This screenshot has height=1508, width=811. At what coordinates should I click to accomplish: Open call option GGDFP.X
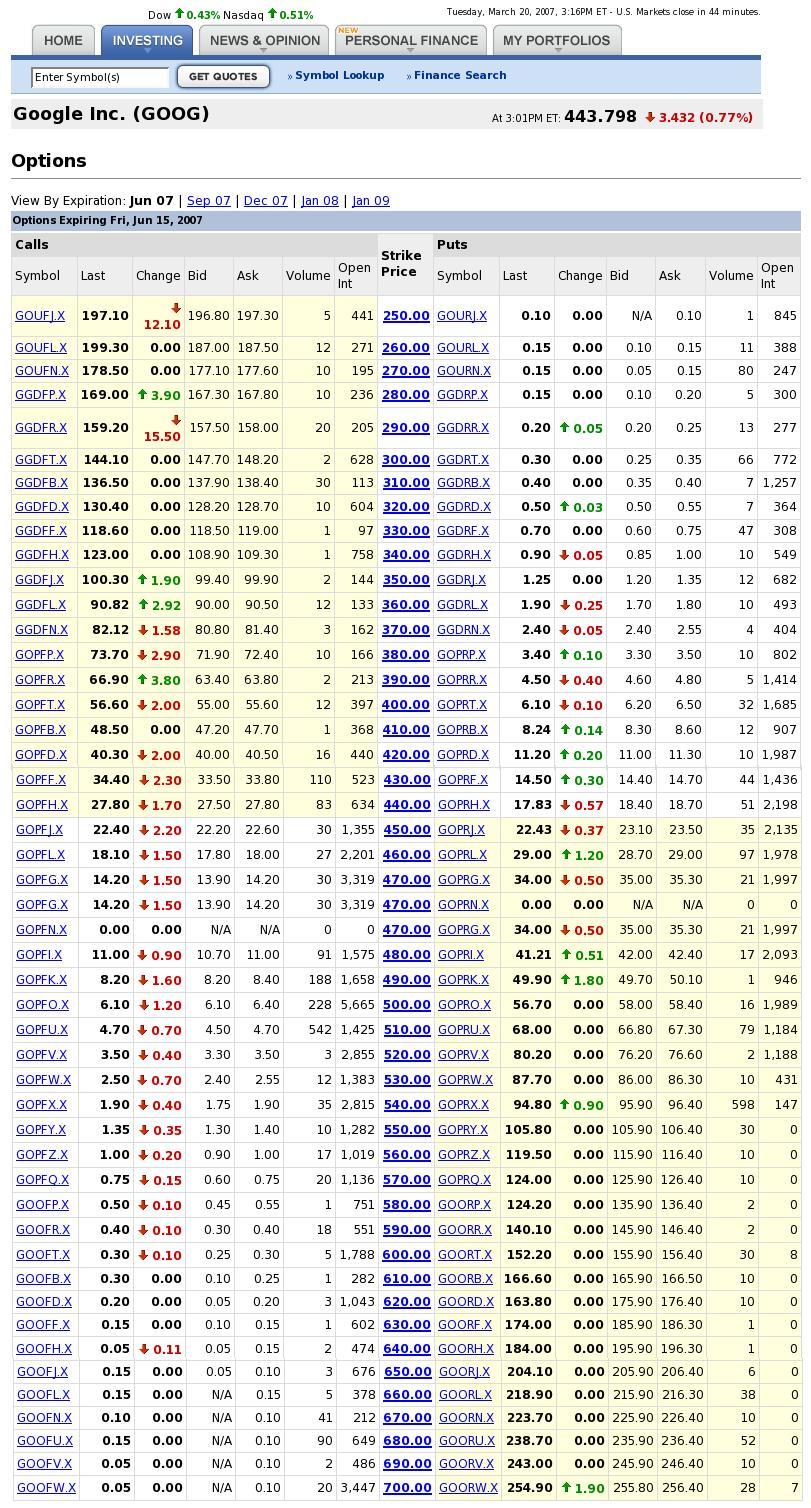40,395
